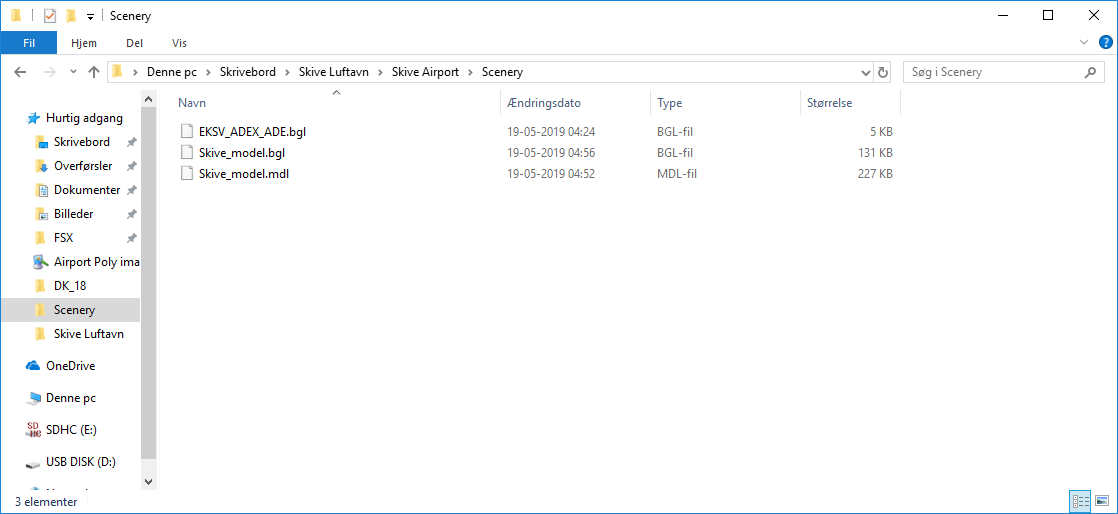Open recent locations dropdown arrow
The image size is (1118, 514).
[x=73, y=72]
